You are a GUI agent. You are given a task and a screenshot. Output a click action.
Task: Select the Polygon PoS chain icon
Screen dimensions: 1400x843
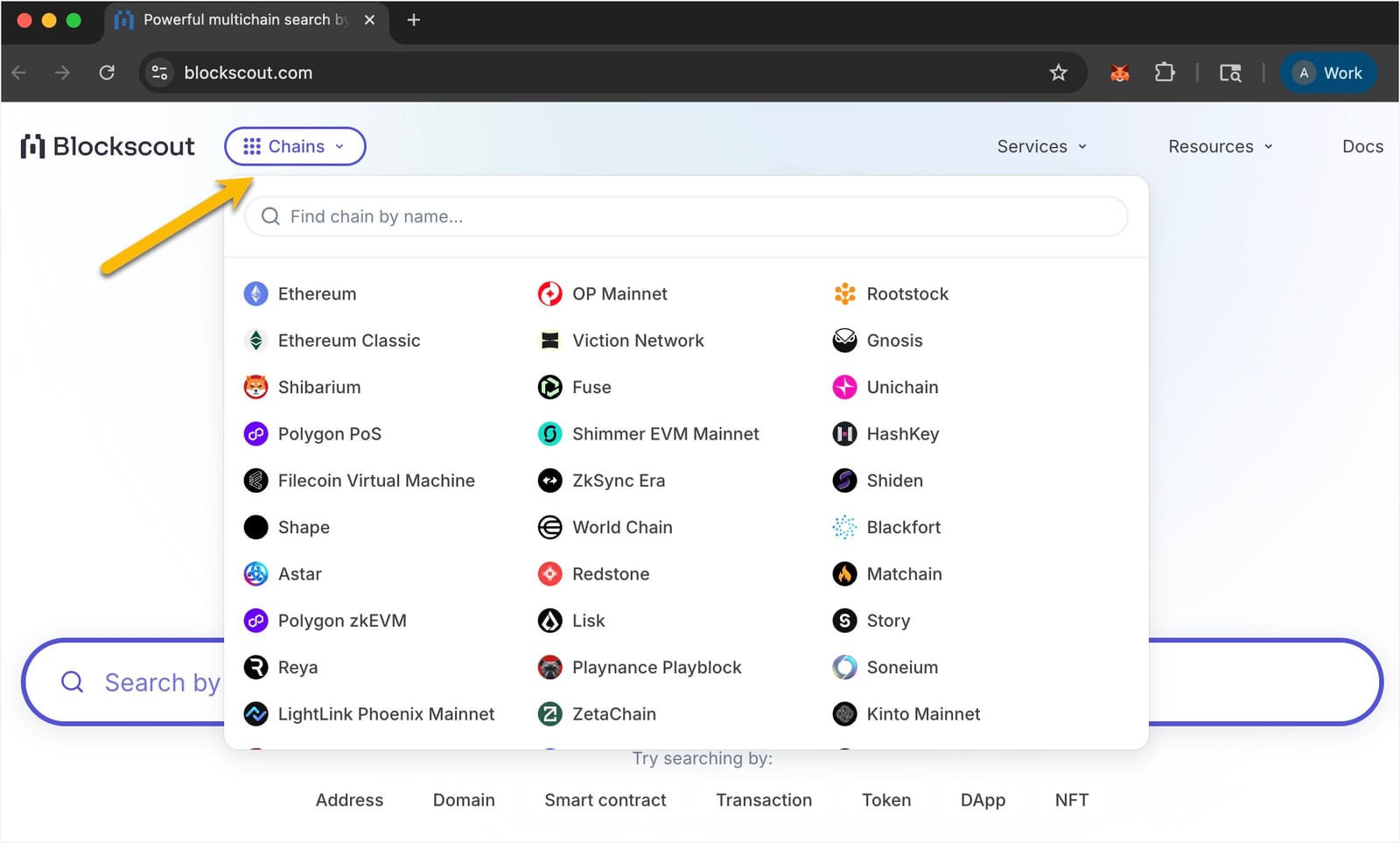pyautogui.click(x=255, y=433)
